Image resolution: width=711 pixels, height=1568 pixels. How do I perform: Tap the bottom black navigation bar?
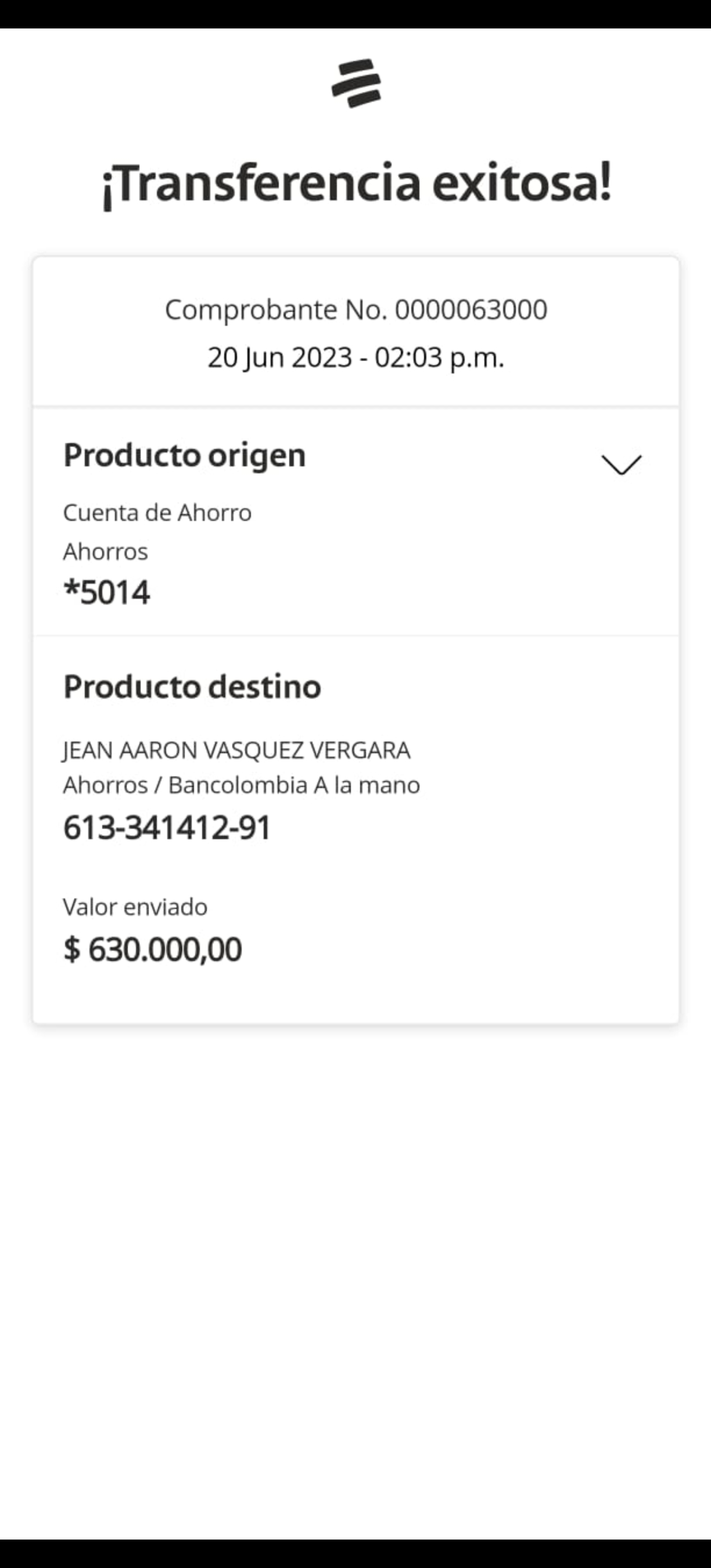tap(355, 1553)
